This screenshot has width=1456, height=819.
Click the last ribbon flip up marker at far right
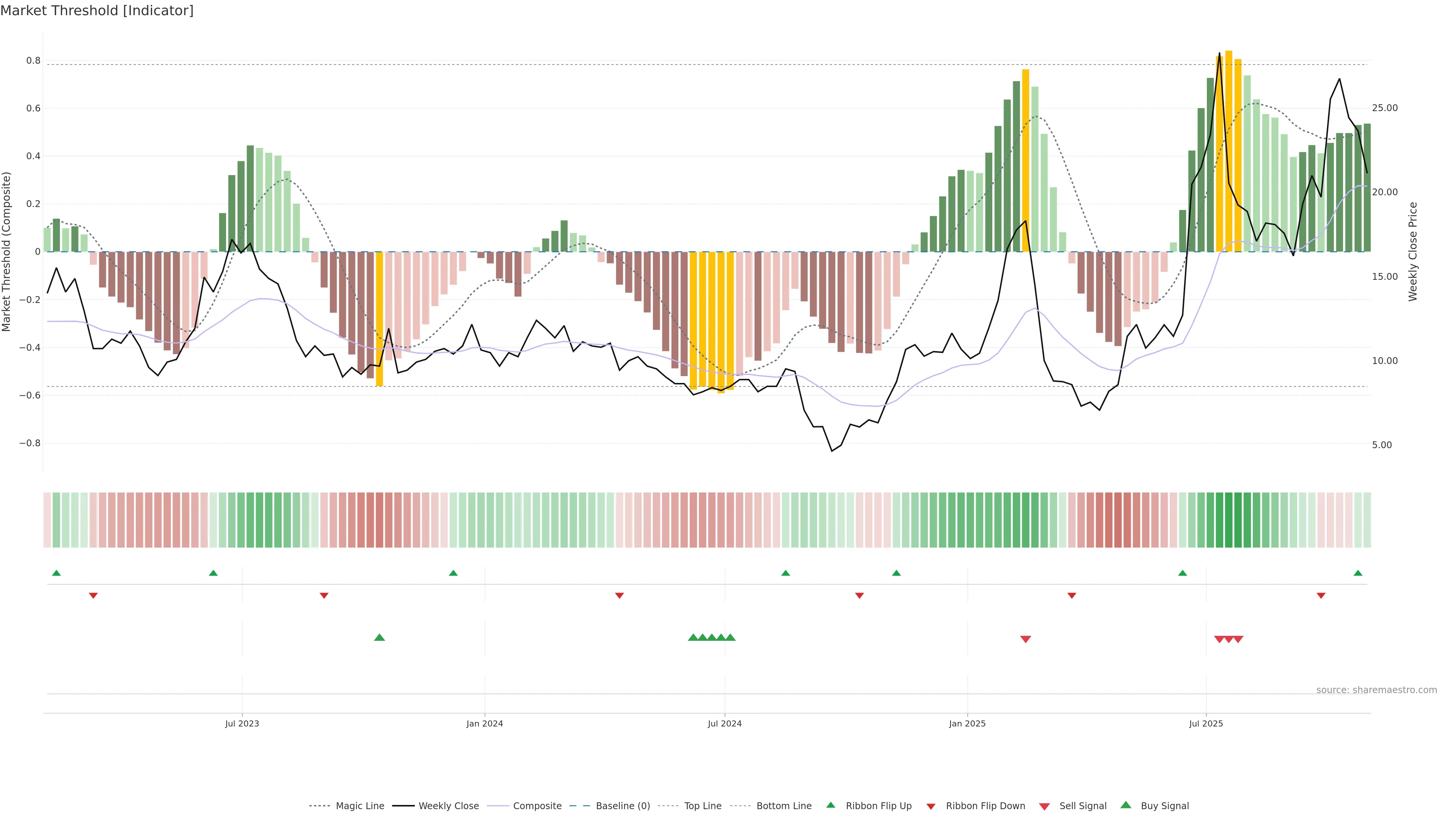click(1358, 573)
